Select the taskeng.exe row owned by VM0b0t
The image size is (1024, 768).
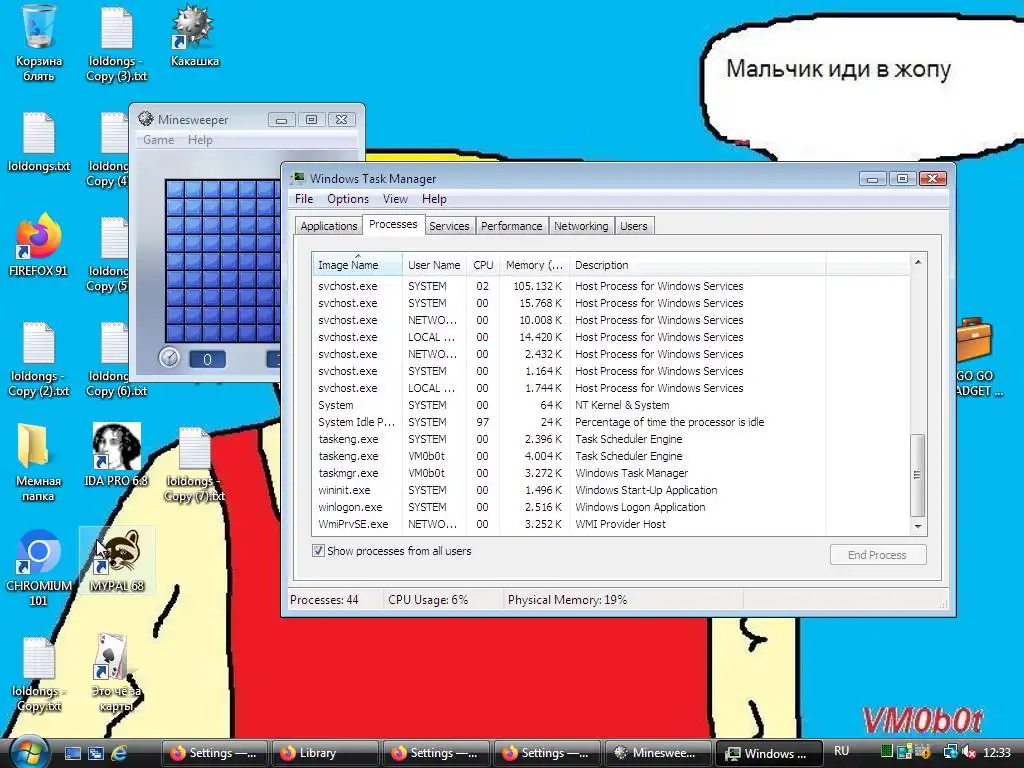pyautogui.click(x=610, y=456)
